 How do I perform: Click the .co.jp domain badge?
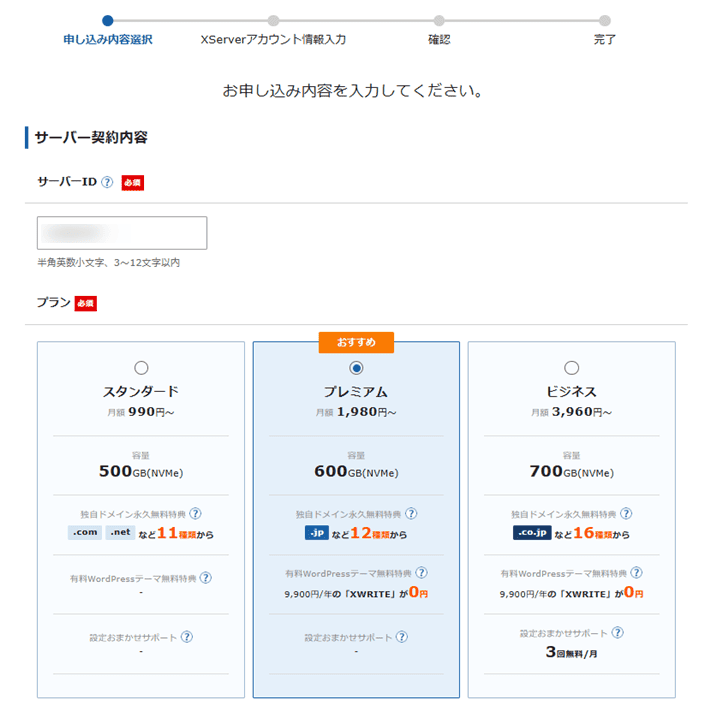point(531,533)
